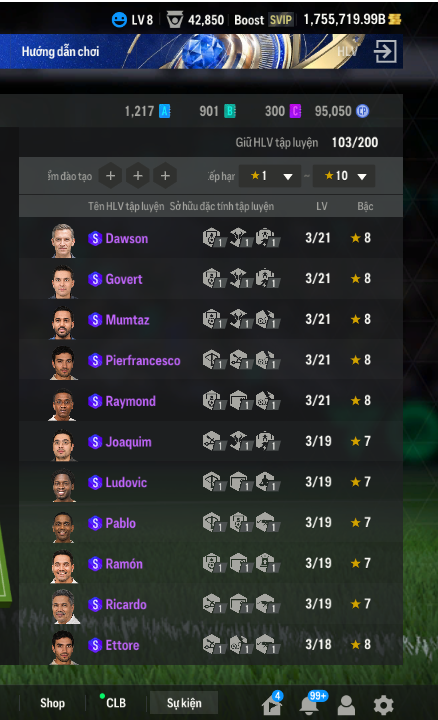
Task: Click the CP points coin icon
Action: [363, 111]
